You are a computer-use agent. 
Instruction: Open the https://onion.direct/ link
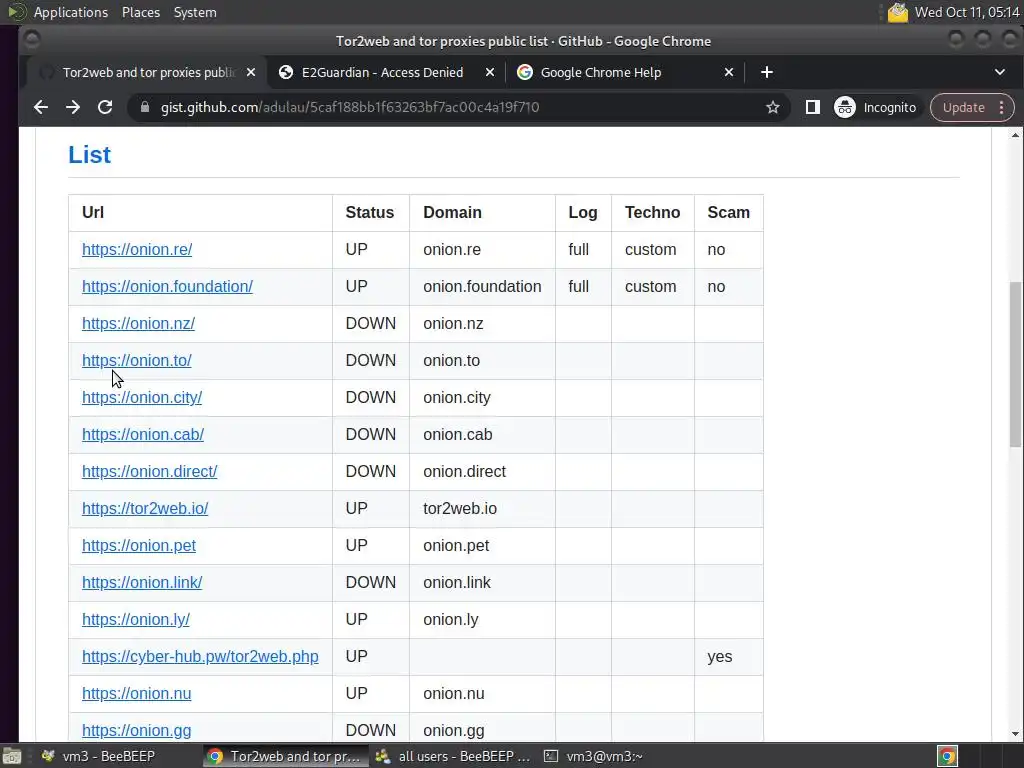point(150,472)
